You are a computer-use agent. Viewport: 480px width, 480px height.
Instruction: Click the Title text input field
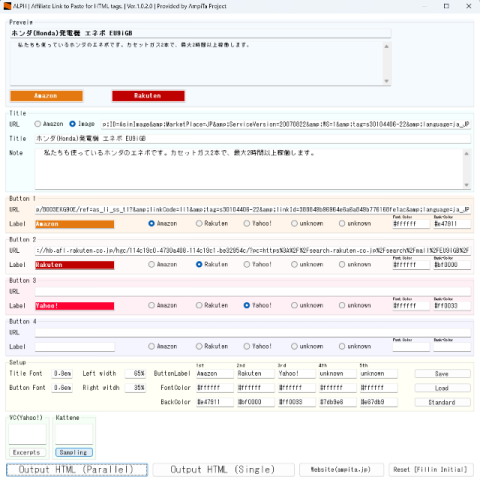point(253,139)
